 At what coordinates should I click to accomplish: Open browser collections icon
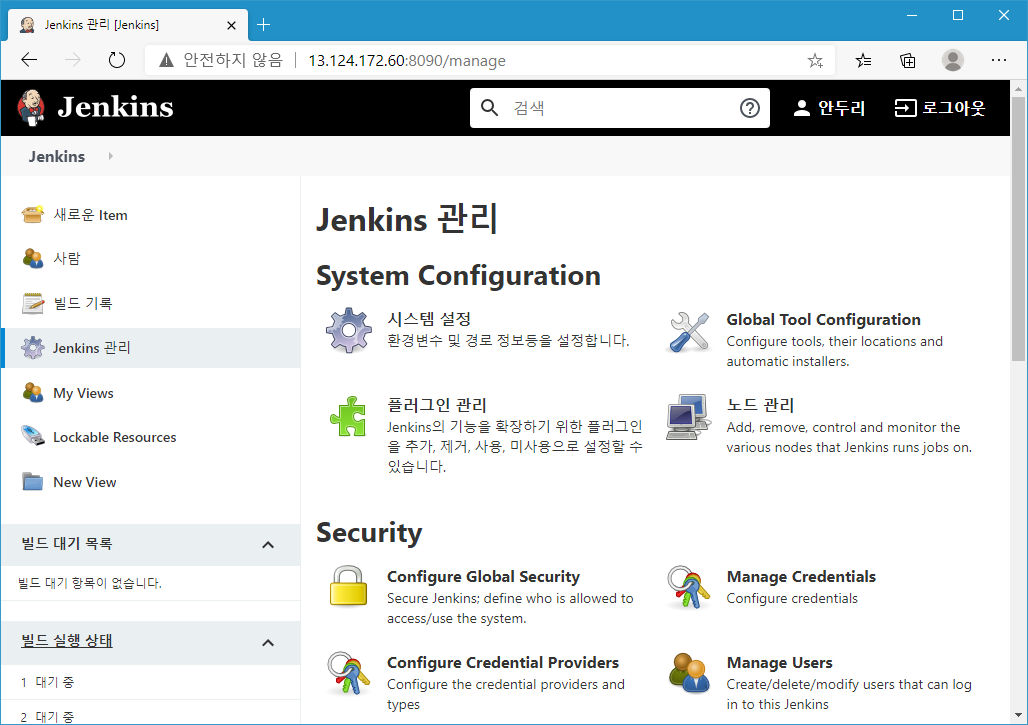pyautogui.click(x=907, y=61)
